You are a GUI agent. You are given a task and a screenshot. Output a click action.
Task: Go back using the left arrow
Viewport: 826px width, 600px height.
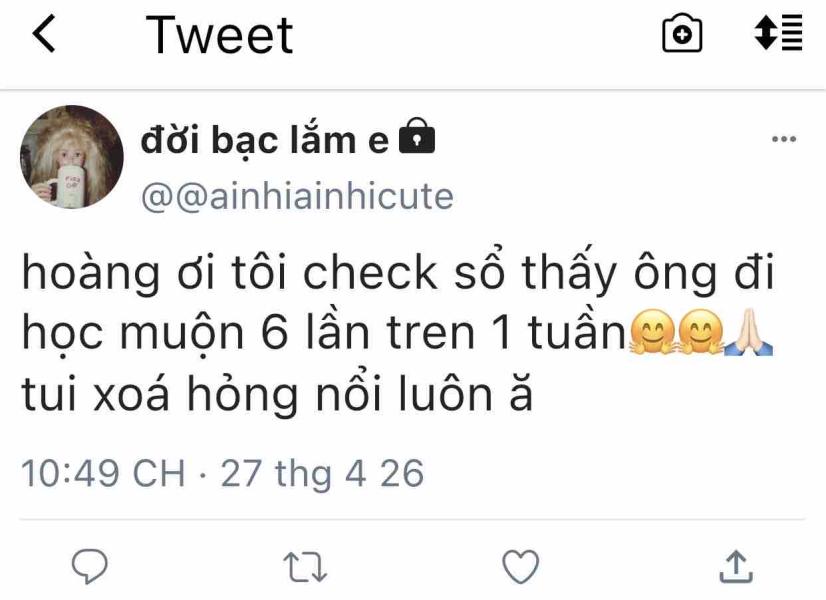pos(44,34)
